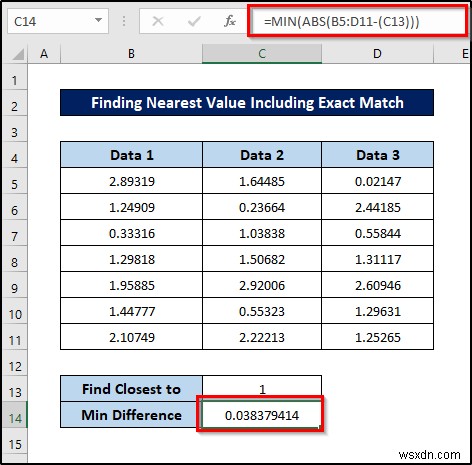The image size is (472, 465).
Task: Select cell containing 0.23664
Action: coord(262,207)
